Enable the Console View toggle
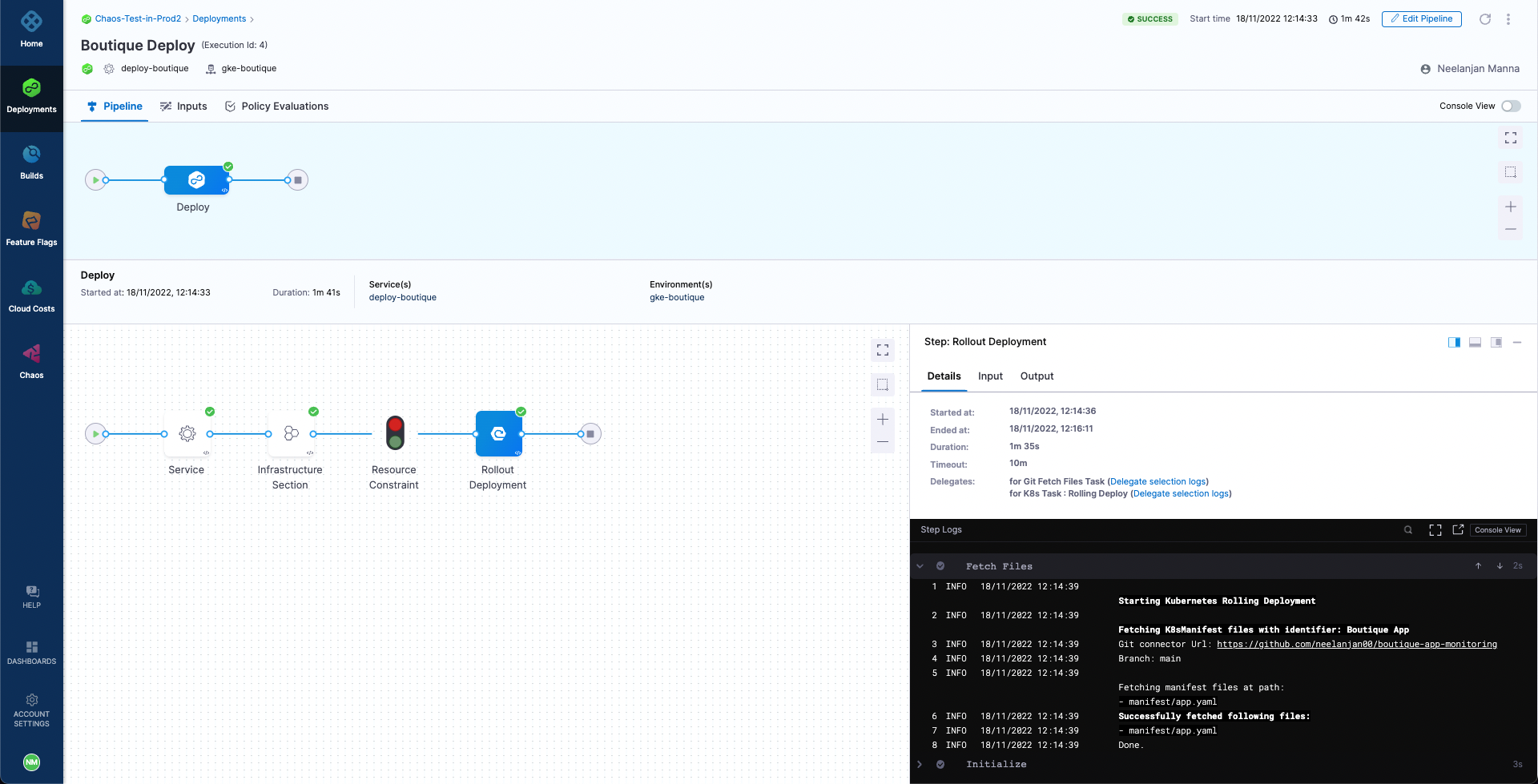The width and height of the screenshot is (1538, 784). [1511, 106]
